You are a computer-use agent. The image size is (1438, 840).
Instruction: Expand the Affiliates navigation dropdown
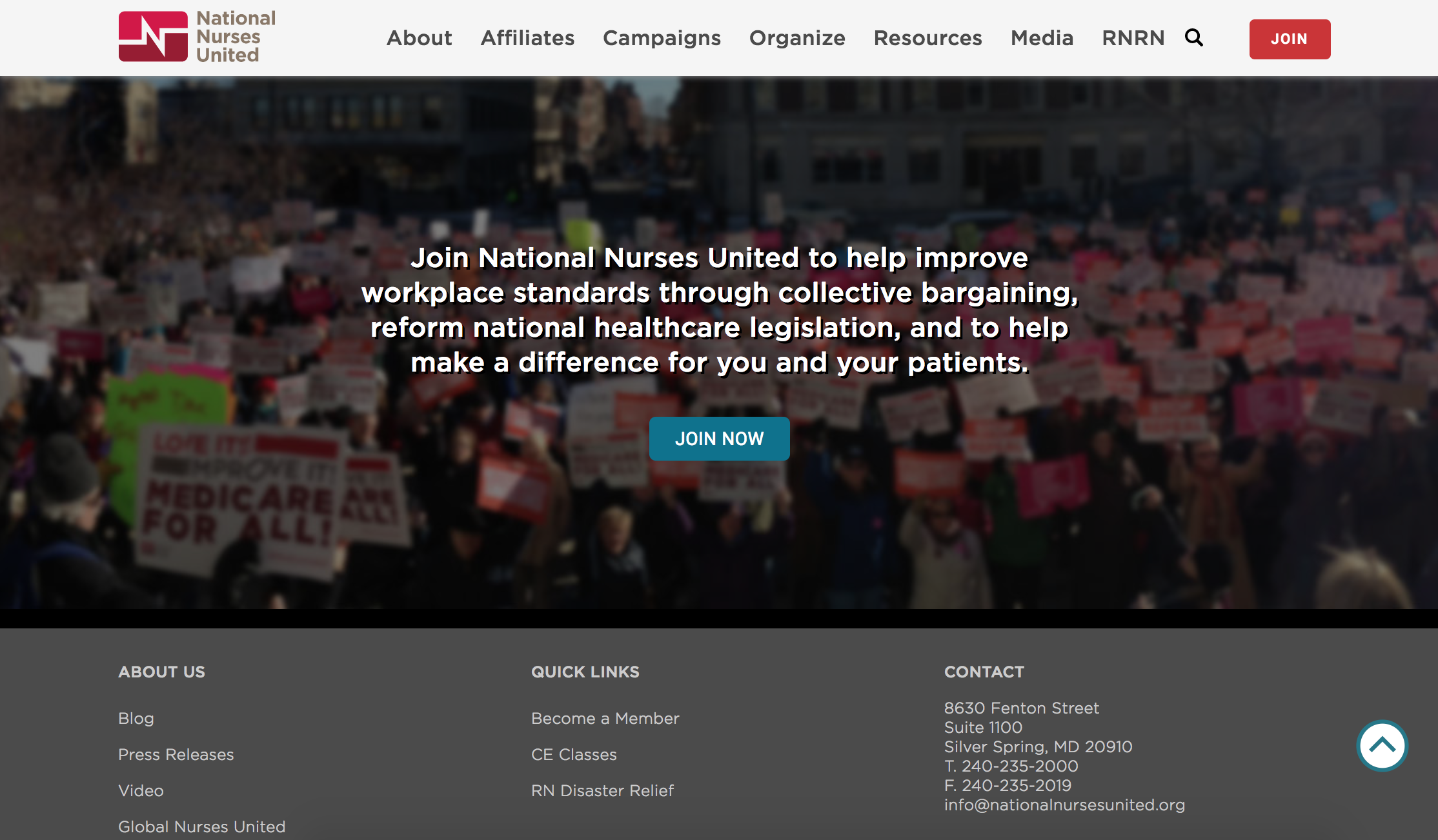pos(527,38)
